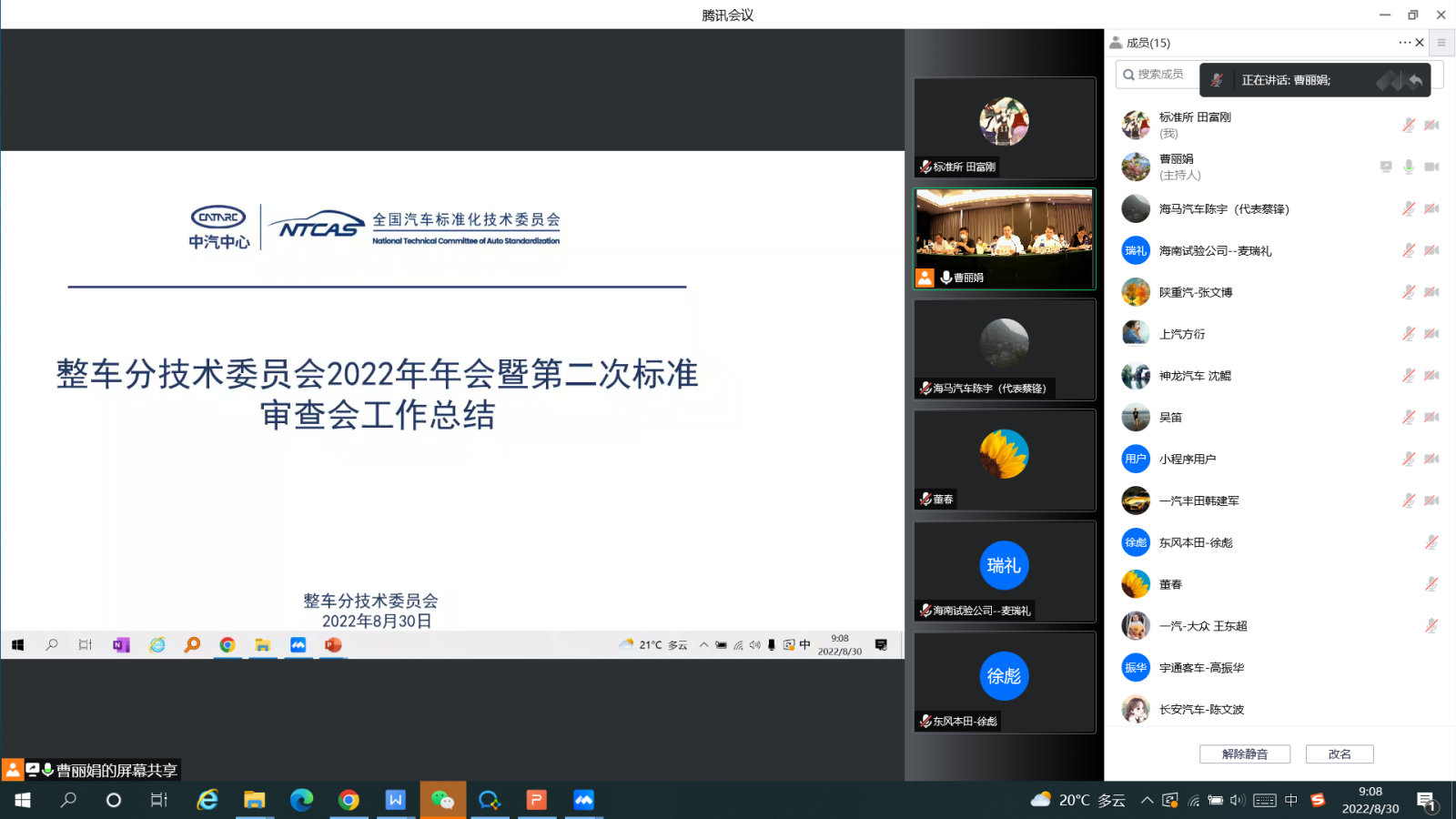The width and height of the screenshot is (1456, 819).
Task: Click the 改名 button
Action: coord(1340,753)
